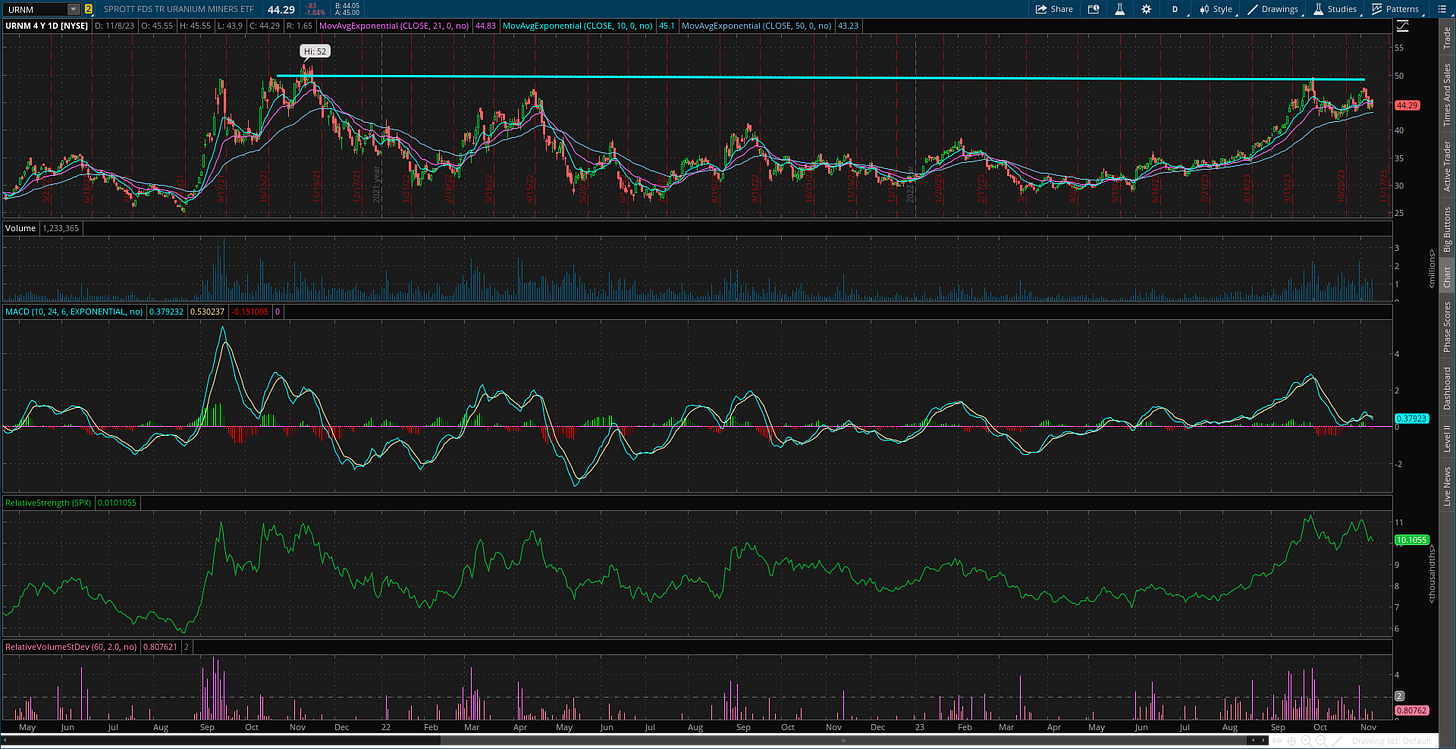
Task: Click the 43.23 EMA 50 value
Action: 847,25
